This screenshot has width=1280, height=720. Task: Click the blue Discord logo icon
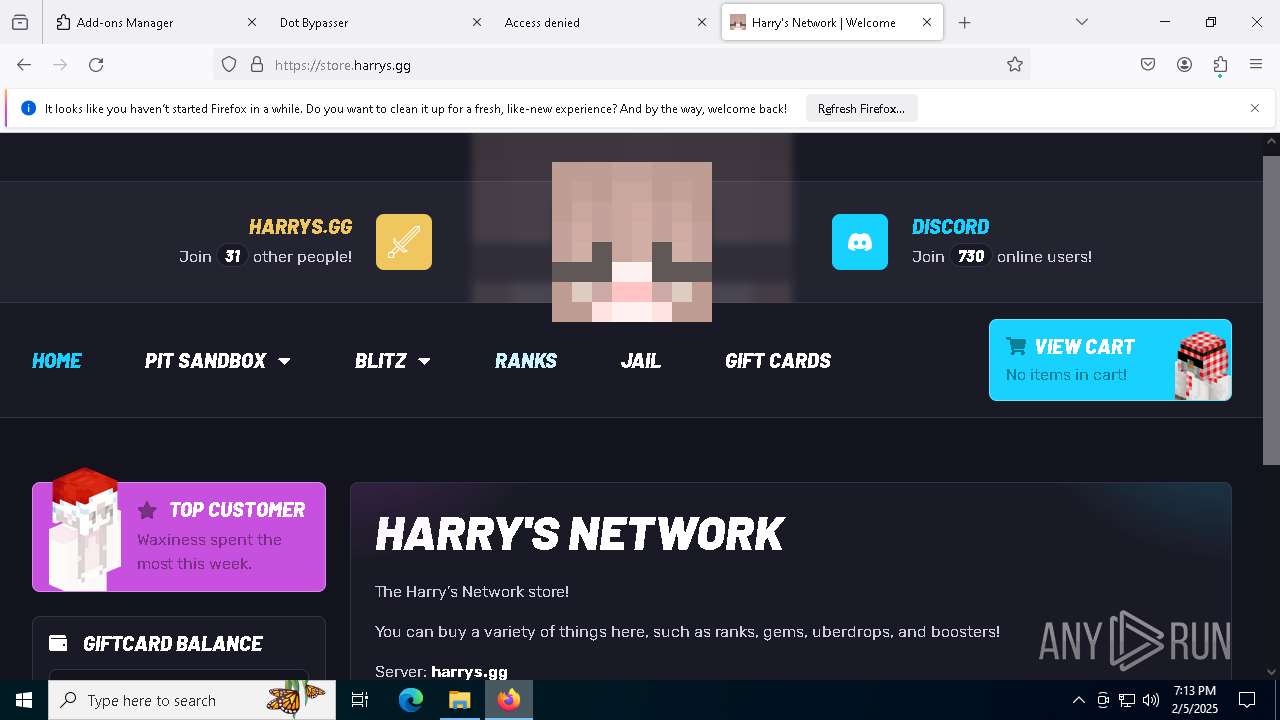click(860, 242)
